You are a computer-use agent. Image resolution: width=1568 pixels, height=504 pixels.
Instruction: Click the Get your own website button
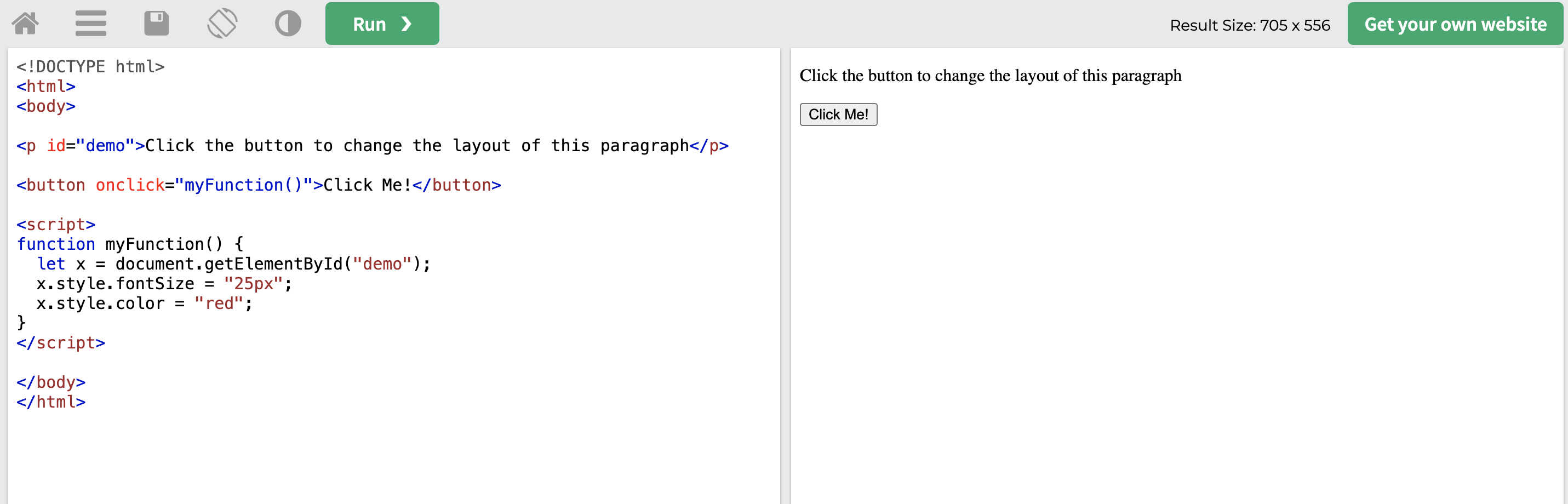point(1454,24)
